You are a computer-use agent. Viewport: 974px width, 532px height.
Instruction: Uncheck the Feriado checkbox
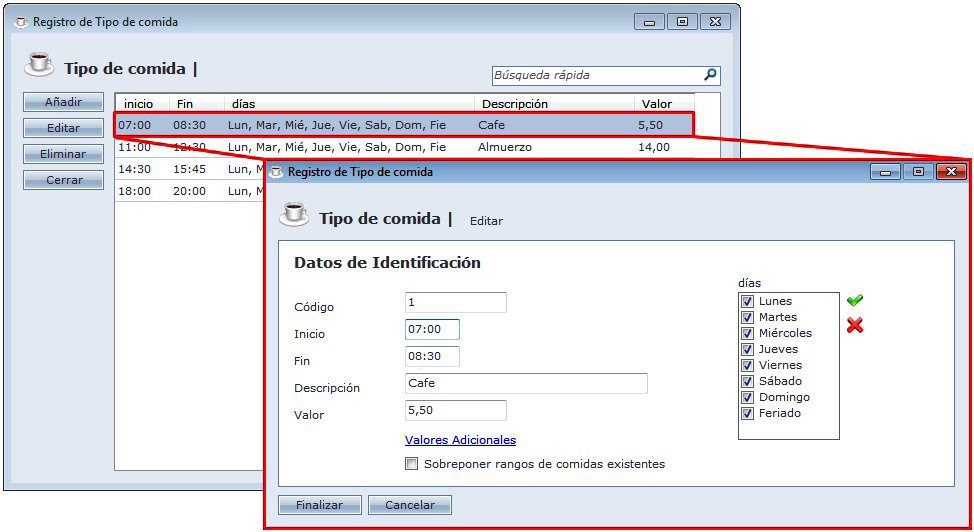[747, 413]
